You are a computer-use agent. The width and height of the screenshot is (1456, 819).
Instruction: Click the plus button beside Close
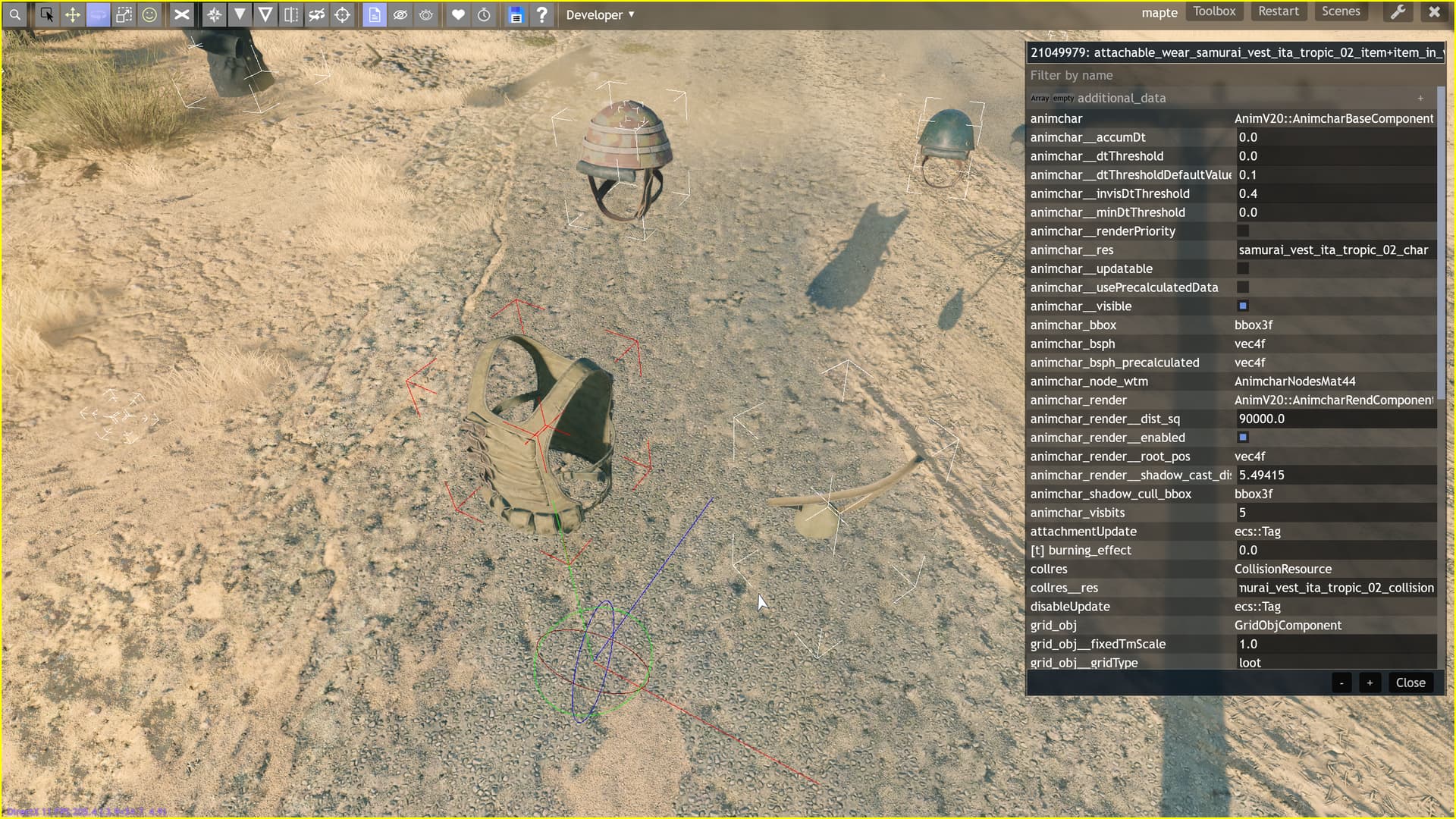point(1370,682)
